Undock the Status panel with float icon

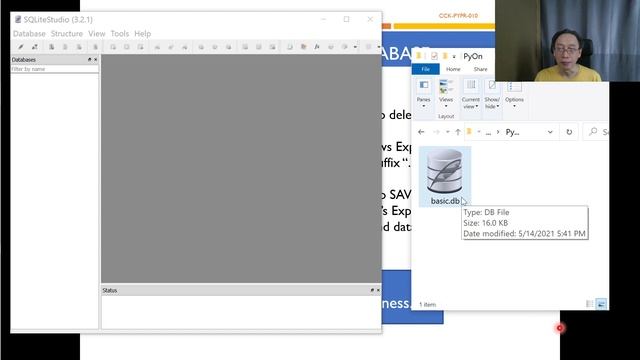(372, 290)
